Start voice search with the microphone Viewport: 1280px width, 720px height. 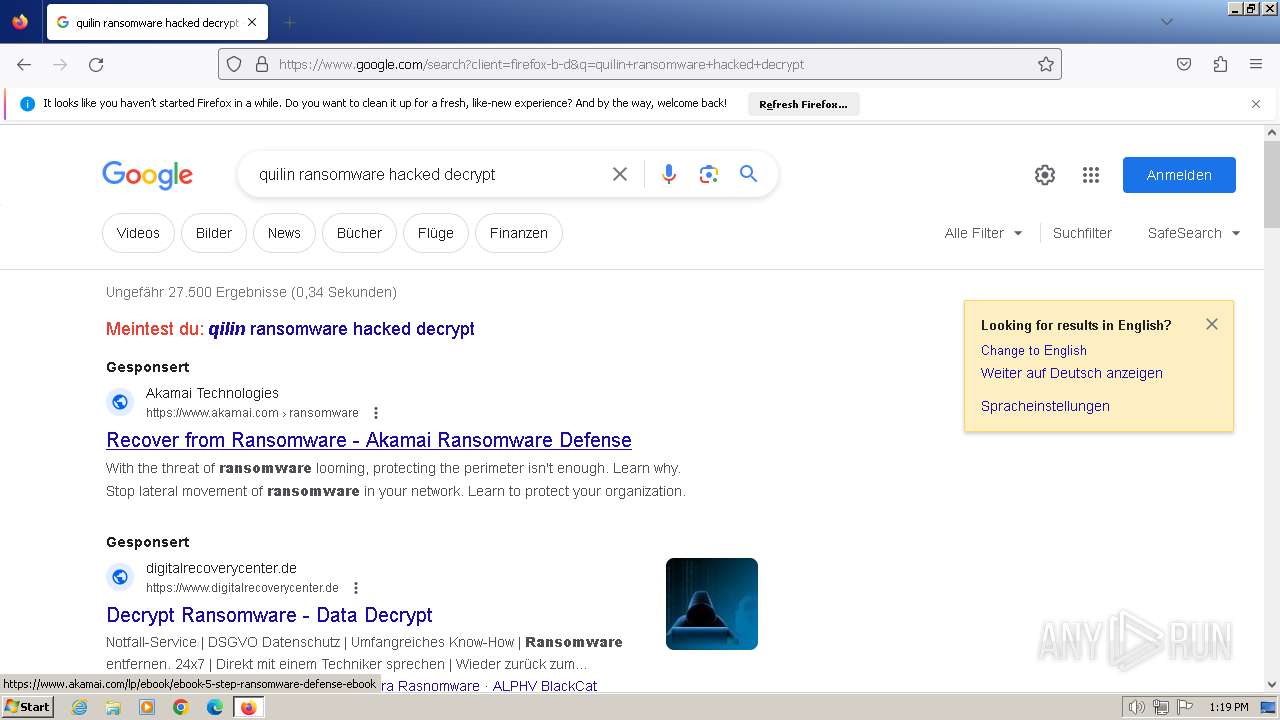click(669, 174)
